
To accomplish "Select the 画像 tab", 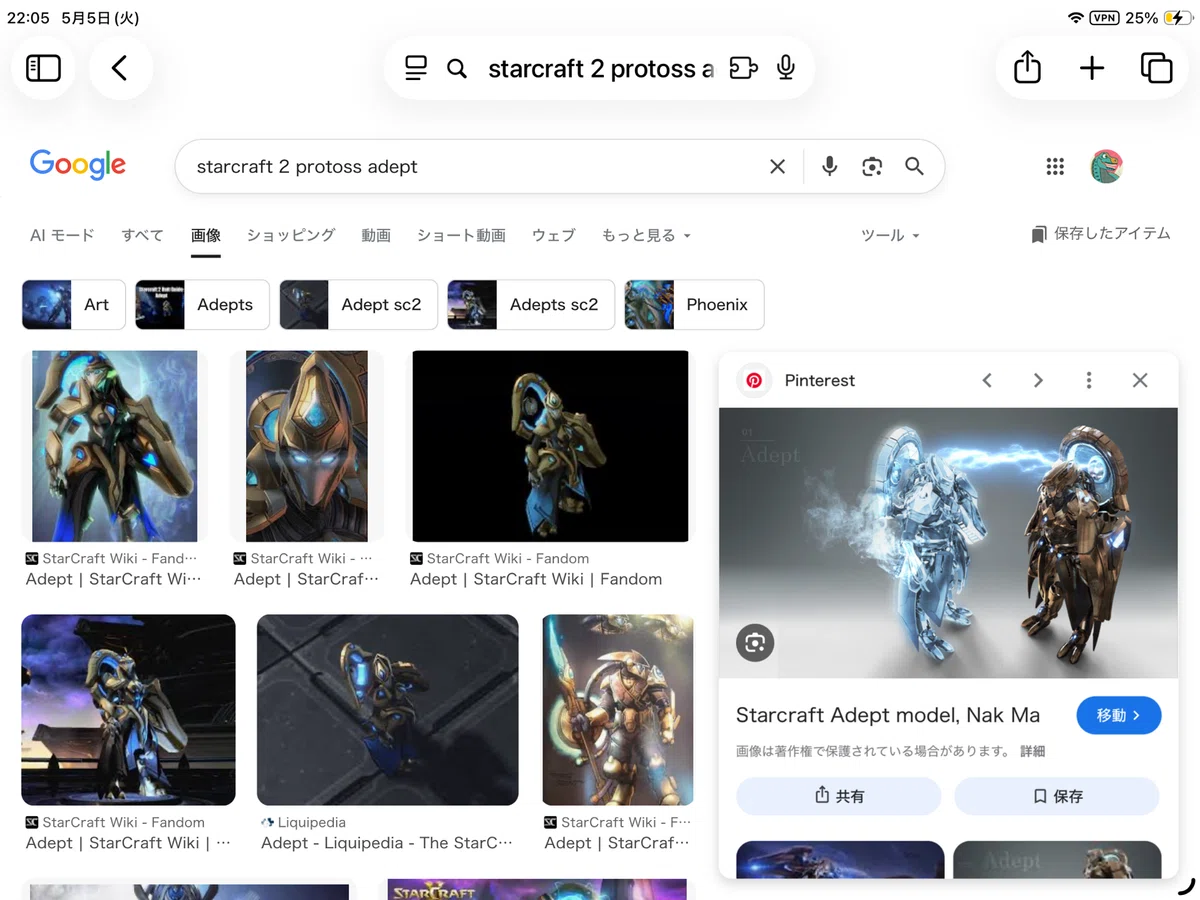I will (x=206, y=236).
